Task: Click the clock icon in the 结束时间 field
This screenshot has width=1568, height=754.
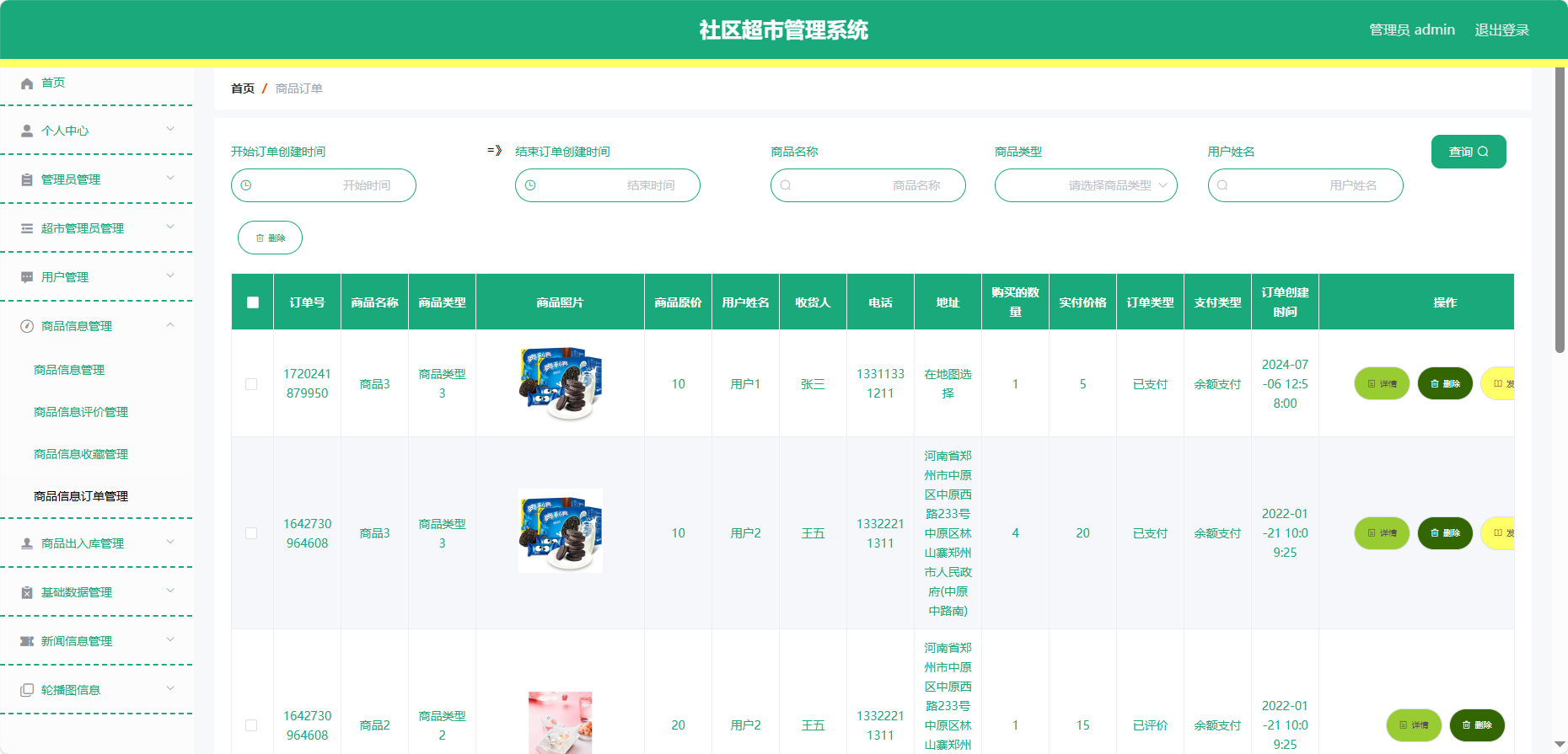Action: coord(530,185)
